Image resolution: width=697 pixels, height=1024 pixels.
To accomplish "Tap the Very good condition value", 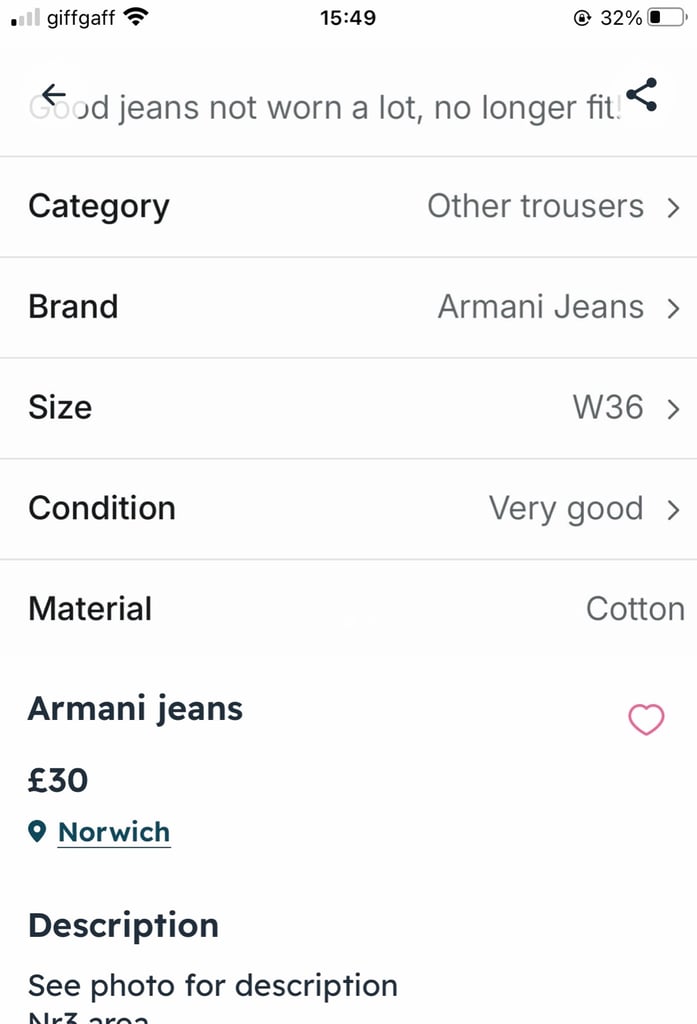I will 566,509.
